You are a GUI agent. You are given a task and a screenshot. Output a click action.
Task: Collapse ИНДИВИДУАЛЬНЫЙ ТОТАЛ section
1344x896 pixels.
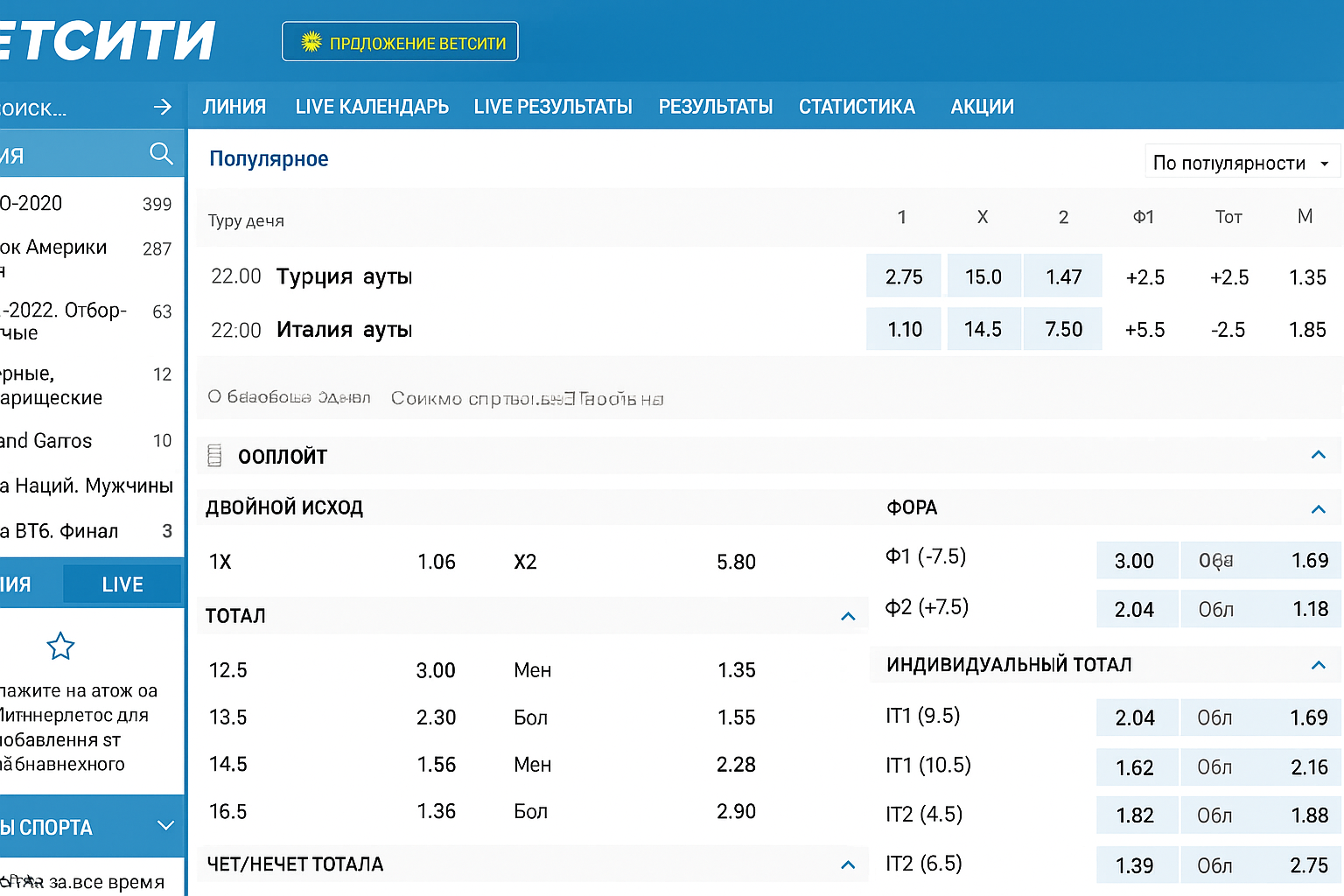coord(1318,666)
